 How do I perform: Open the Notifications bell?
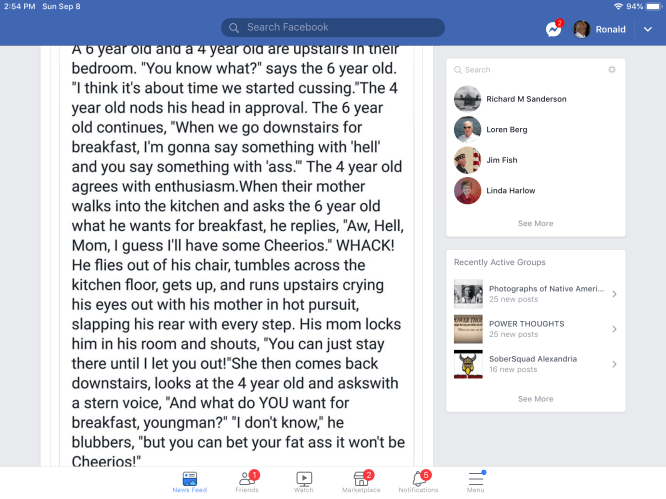(418, 481)
